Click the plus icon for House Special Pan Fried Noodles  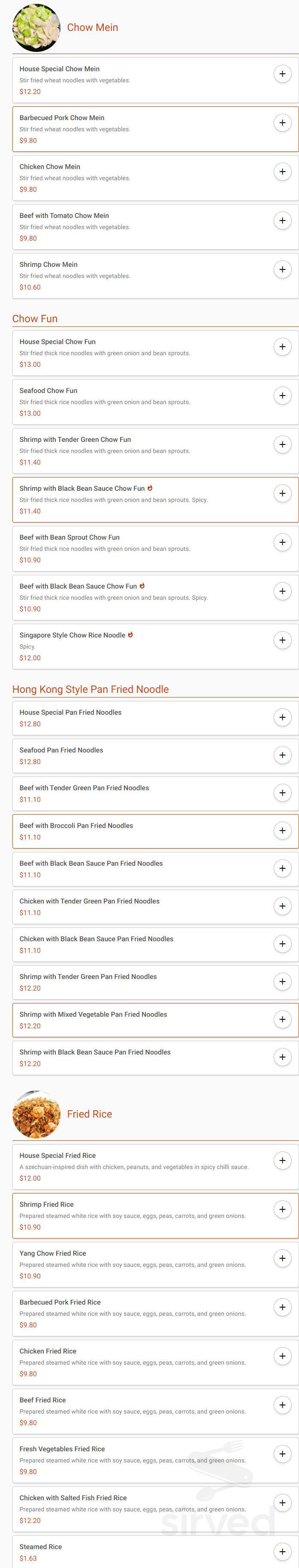pyautogui.click(x=283, y=717)
